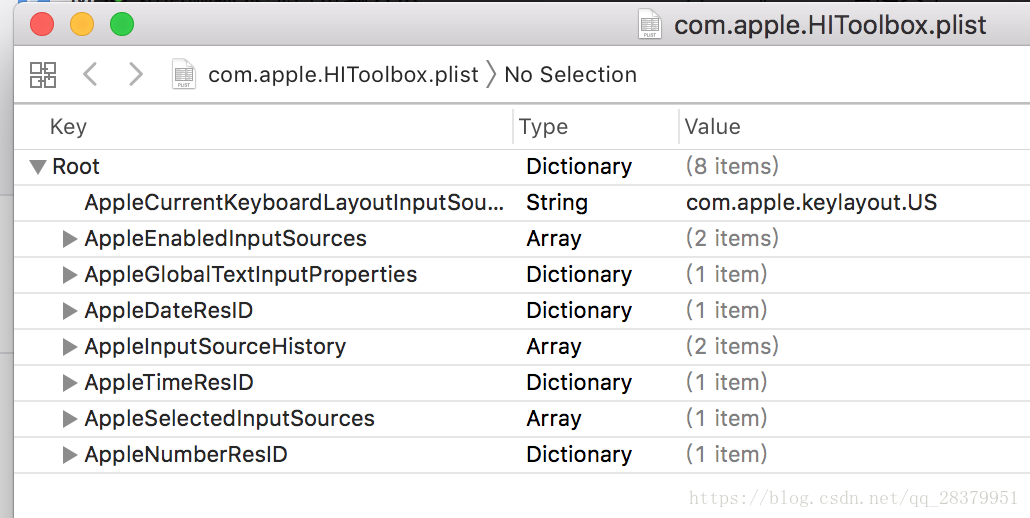Expand the AppleDateResID entry
Screen dimensions: 1030x518
(x=70, y=311)
